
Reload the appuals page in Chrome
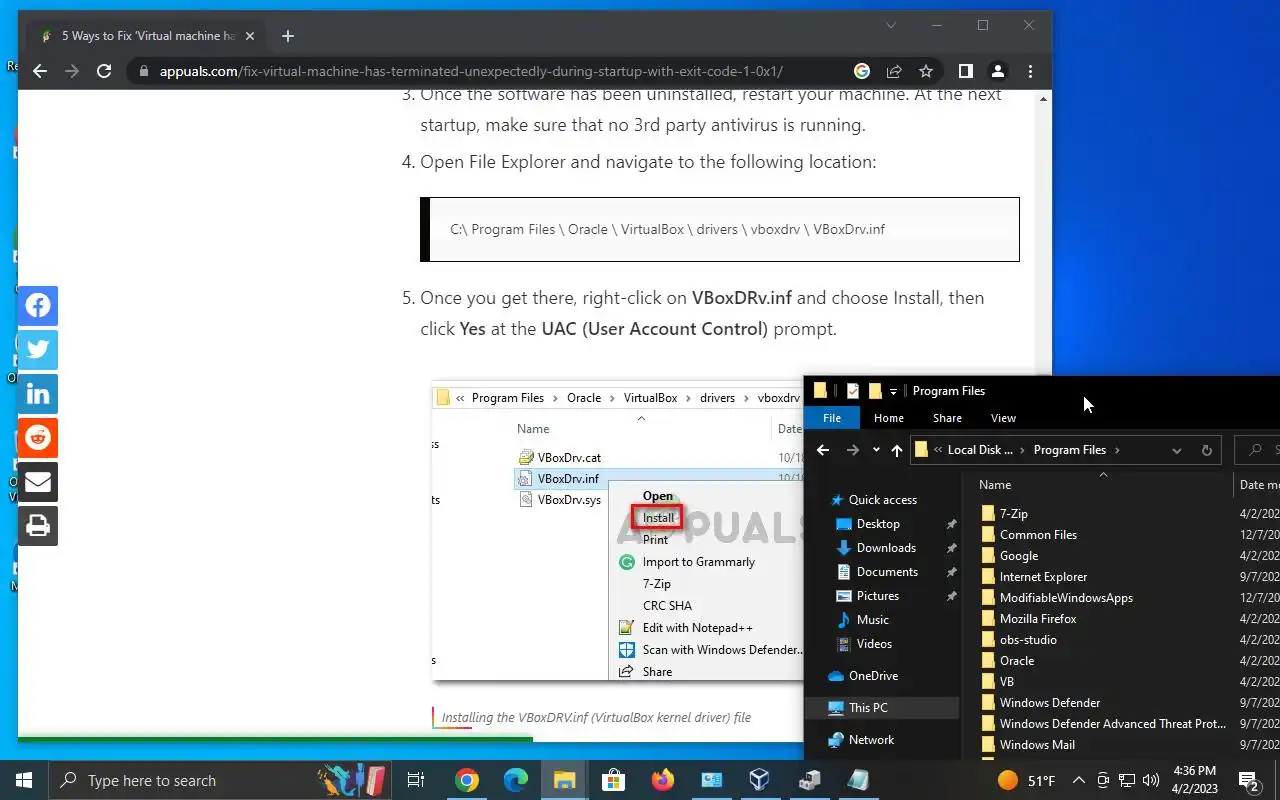[x=104, y=71]
